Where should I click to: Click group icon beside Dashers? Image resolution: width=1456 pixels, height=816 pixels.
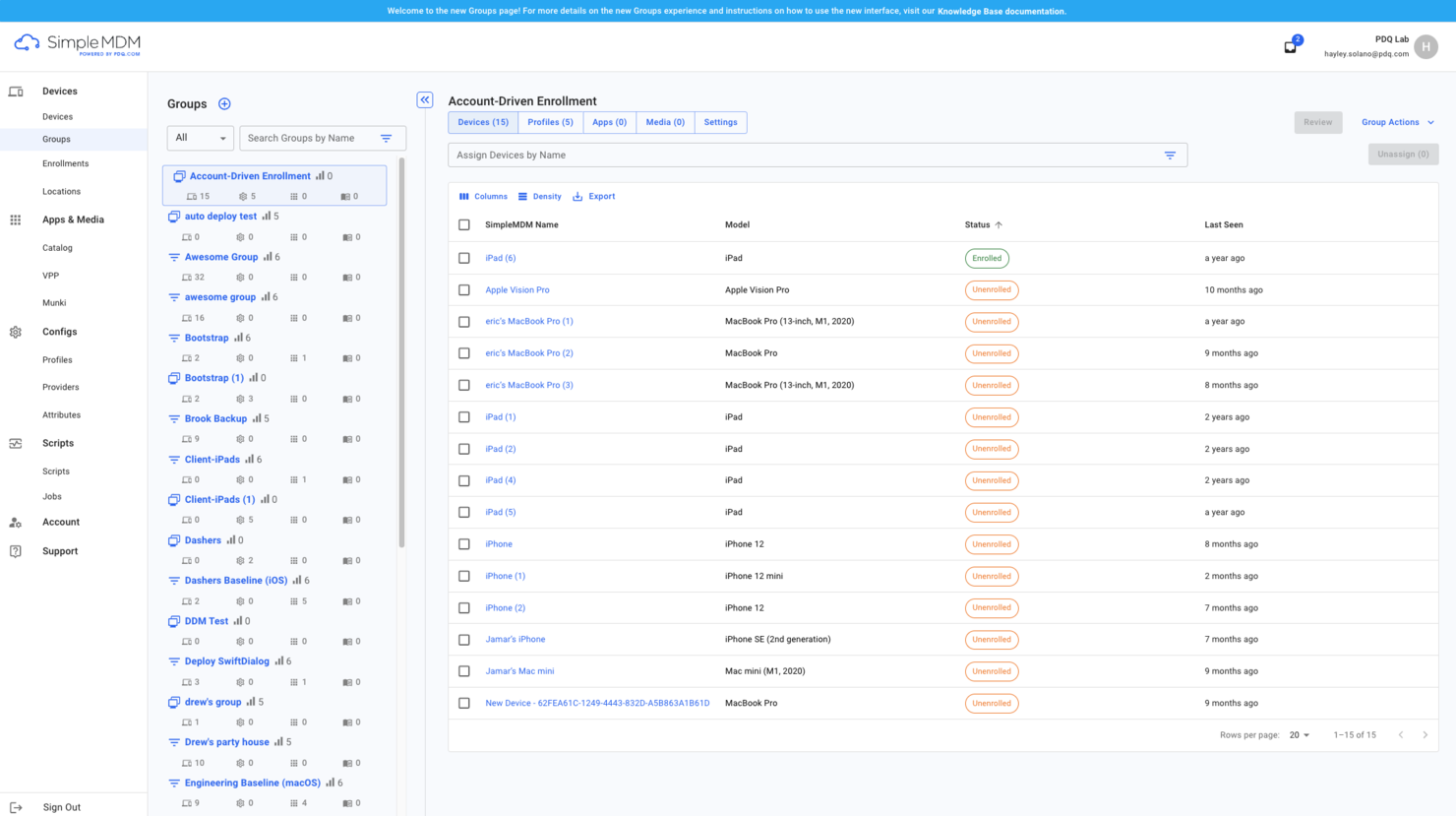pos(174,540)
